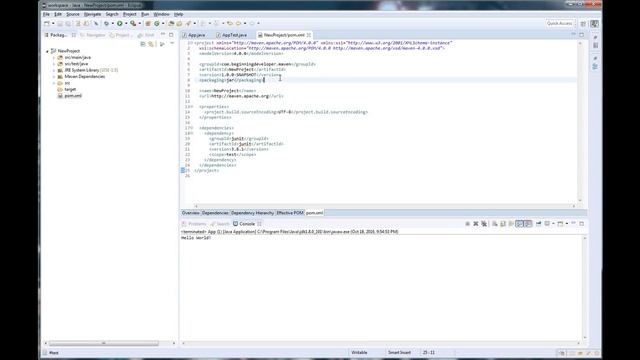Switch to the Problems view tab
Screen dimensions: 640x360
pos(194,224)
